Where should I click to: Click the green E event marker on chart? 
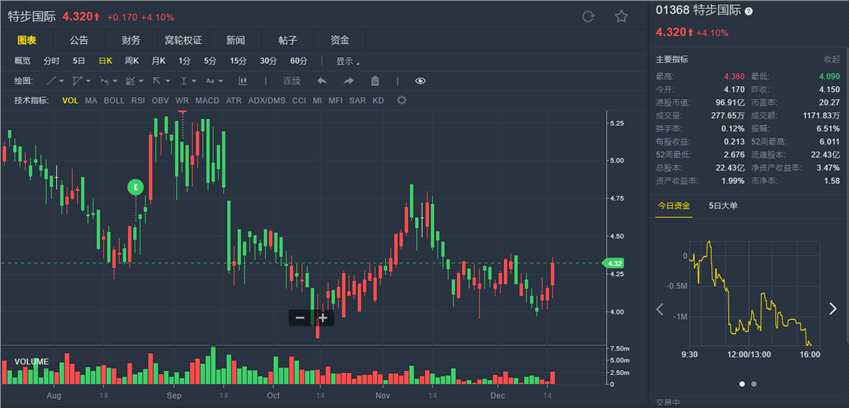[x=136, y=187]
